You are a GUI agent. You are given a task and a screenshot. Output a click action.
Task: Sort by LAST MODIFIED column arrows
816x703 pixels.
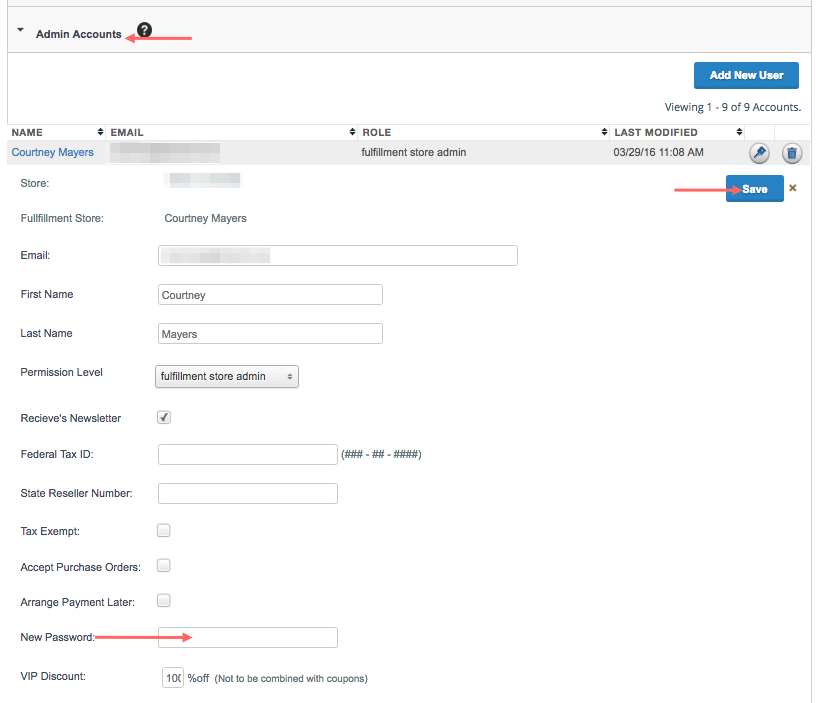click(738, 132)
